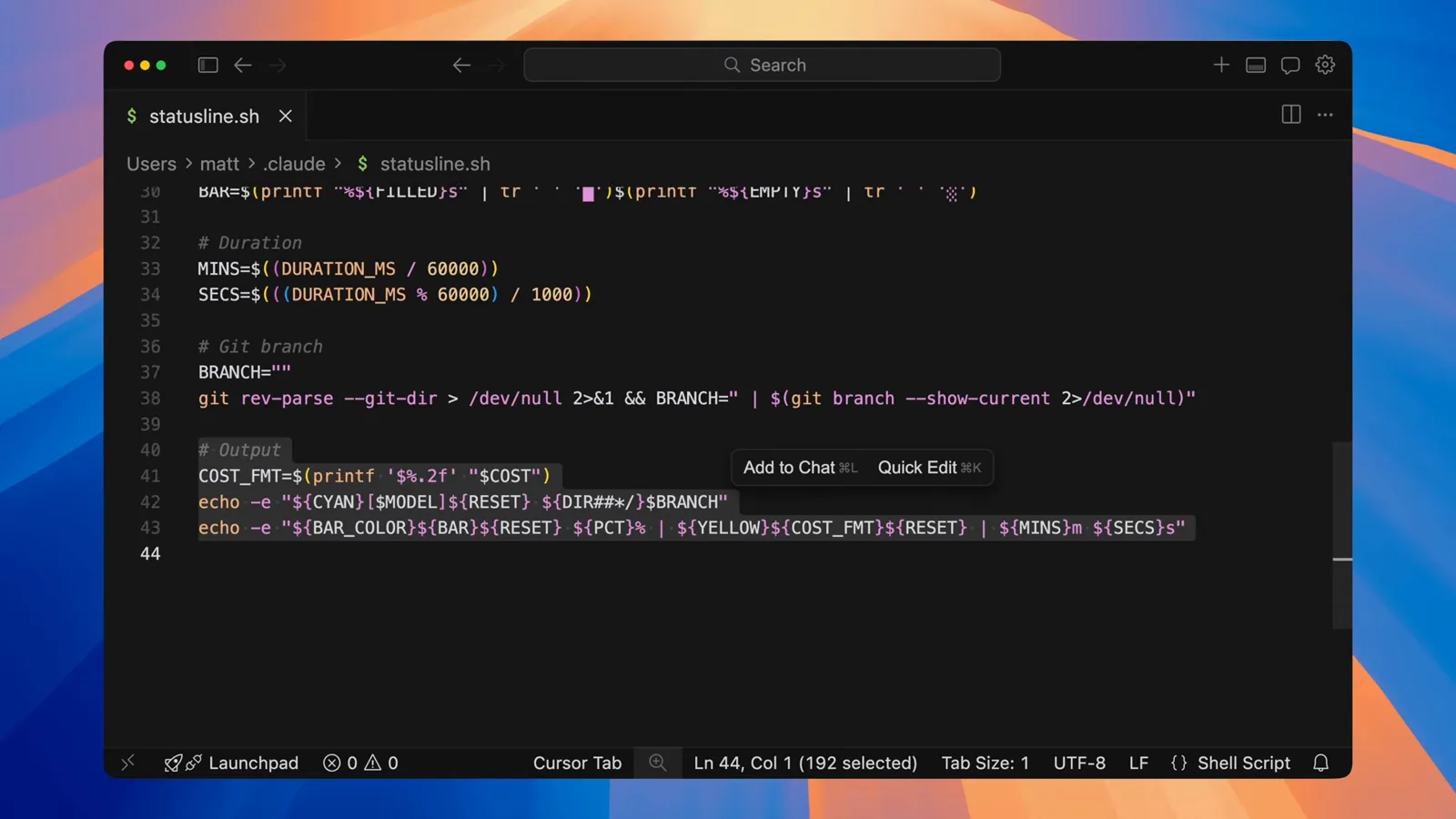
Task: Click the Quick Edit button
Action: coord(929,468)
